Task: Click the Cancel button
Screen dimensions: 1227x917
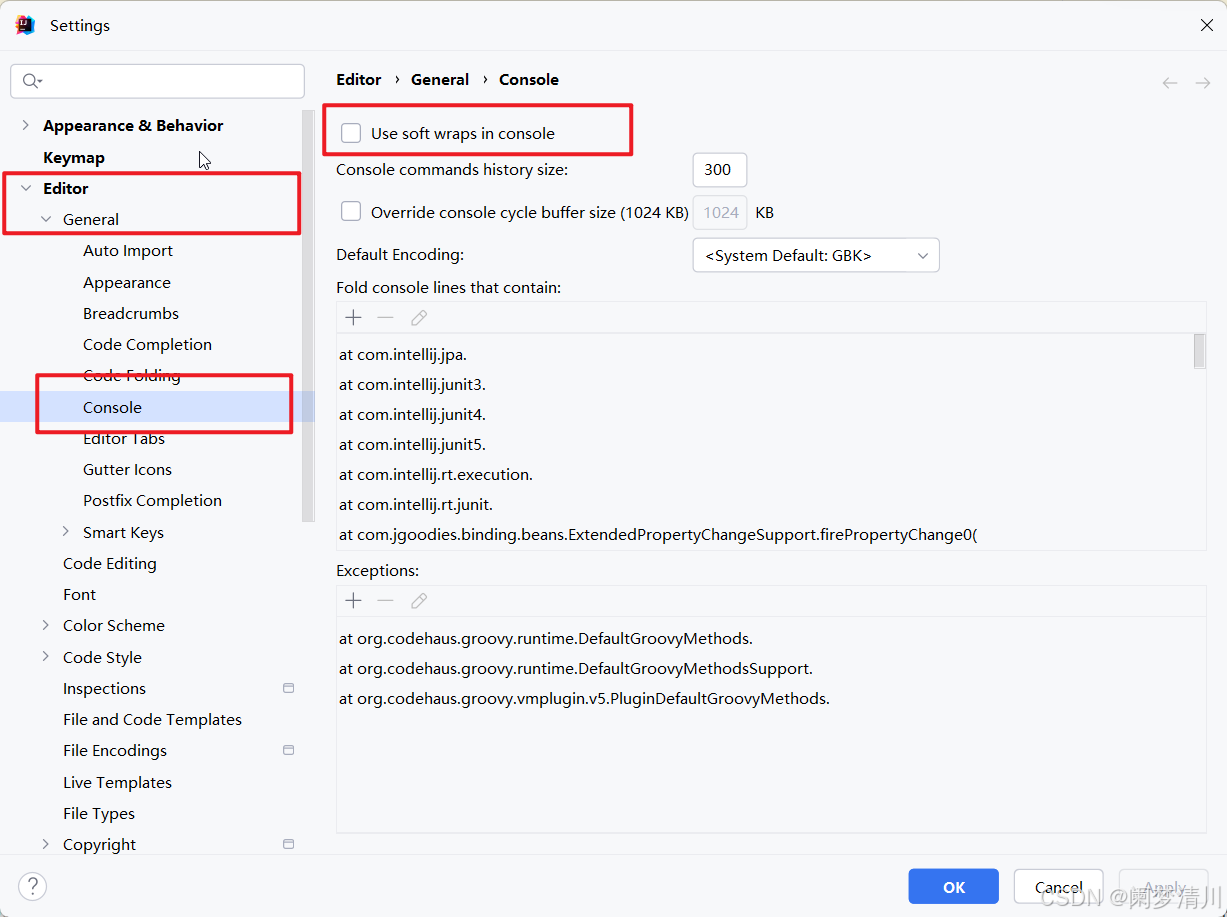Action: [1058, 887]
